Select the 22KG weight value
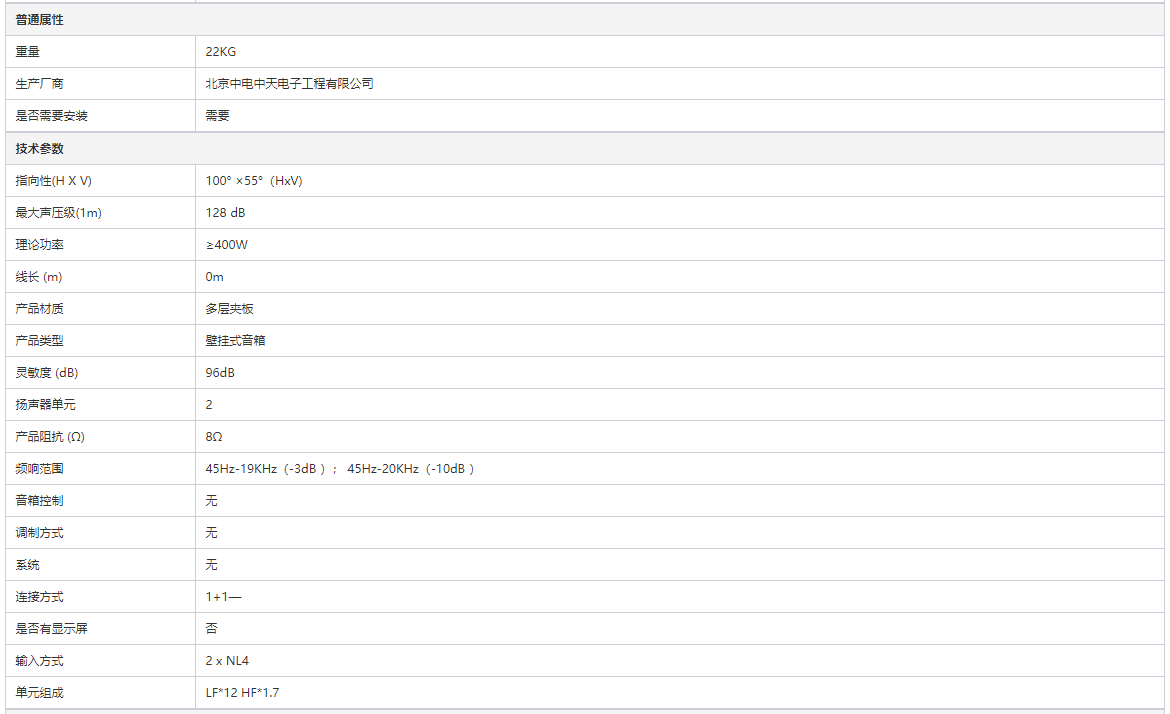The width and height of the screenshot is (1170, 714). pyautogui.click(x=221, y=52)
